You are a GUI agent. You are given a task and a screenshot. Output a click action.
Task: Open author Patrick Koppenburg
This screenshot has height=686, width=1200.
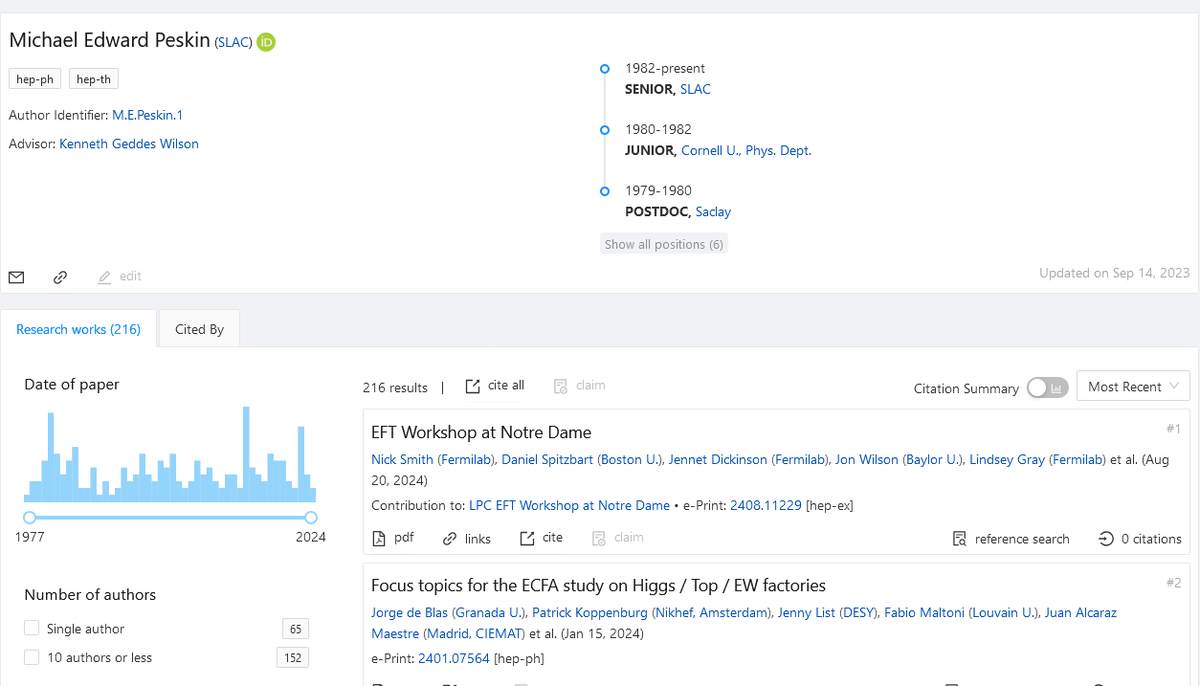pos(592,612)
